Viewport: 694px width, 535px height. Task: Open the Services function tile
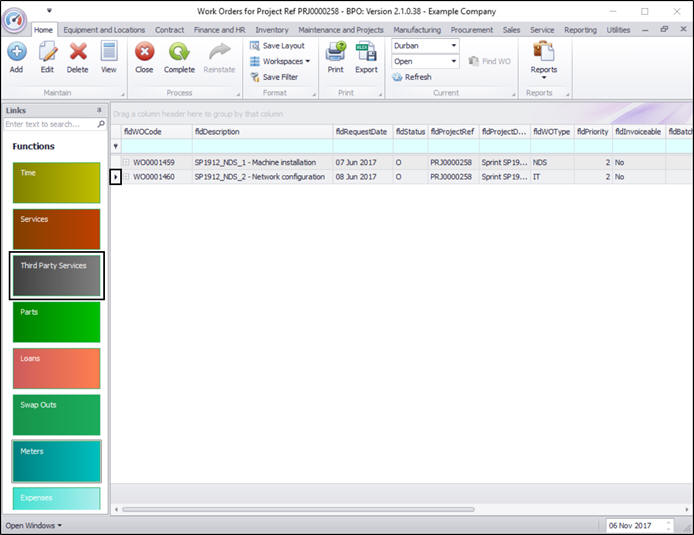[56, 229]
